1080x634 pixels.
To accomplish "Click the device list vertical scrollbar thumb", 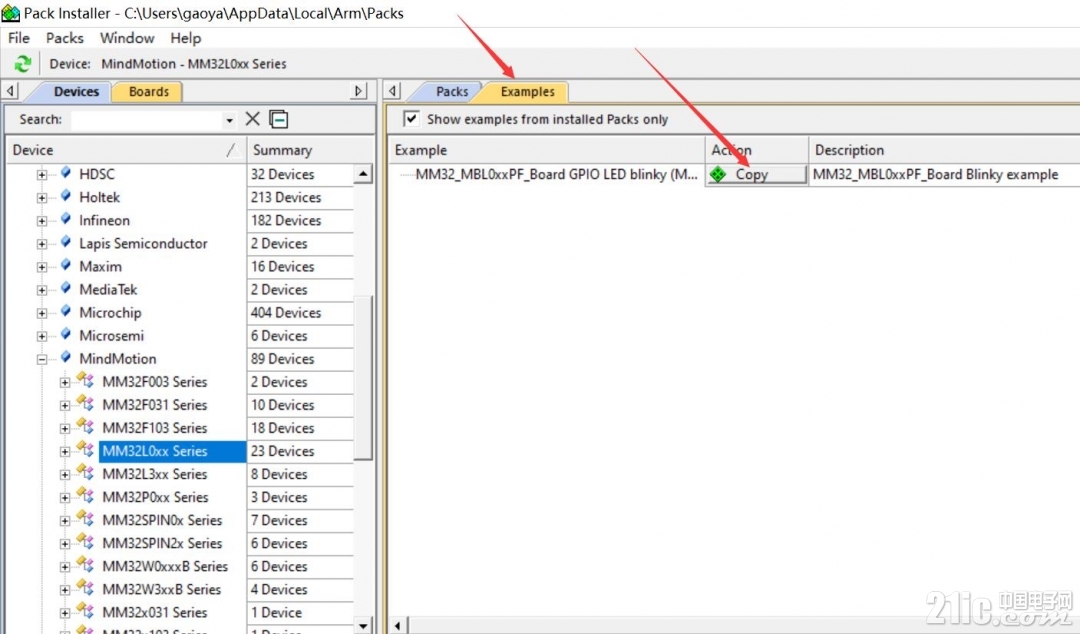I will (363, 378).
